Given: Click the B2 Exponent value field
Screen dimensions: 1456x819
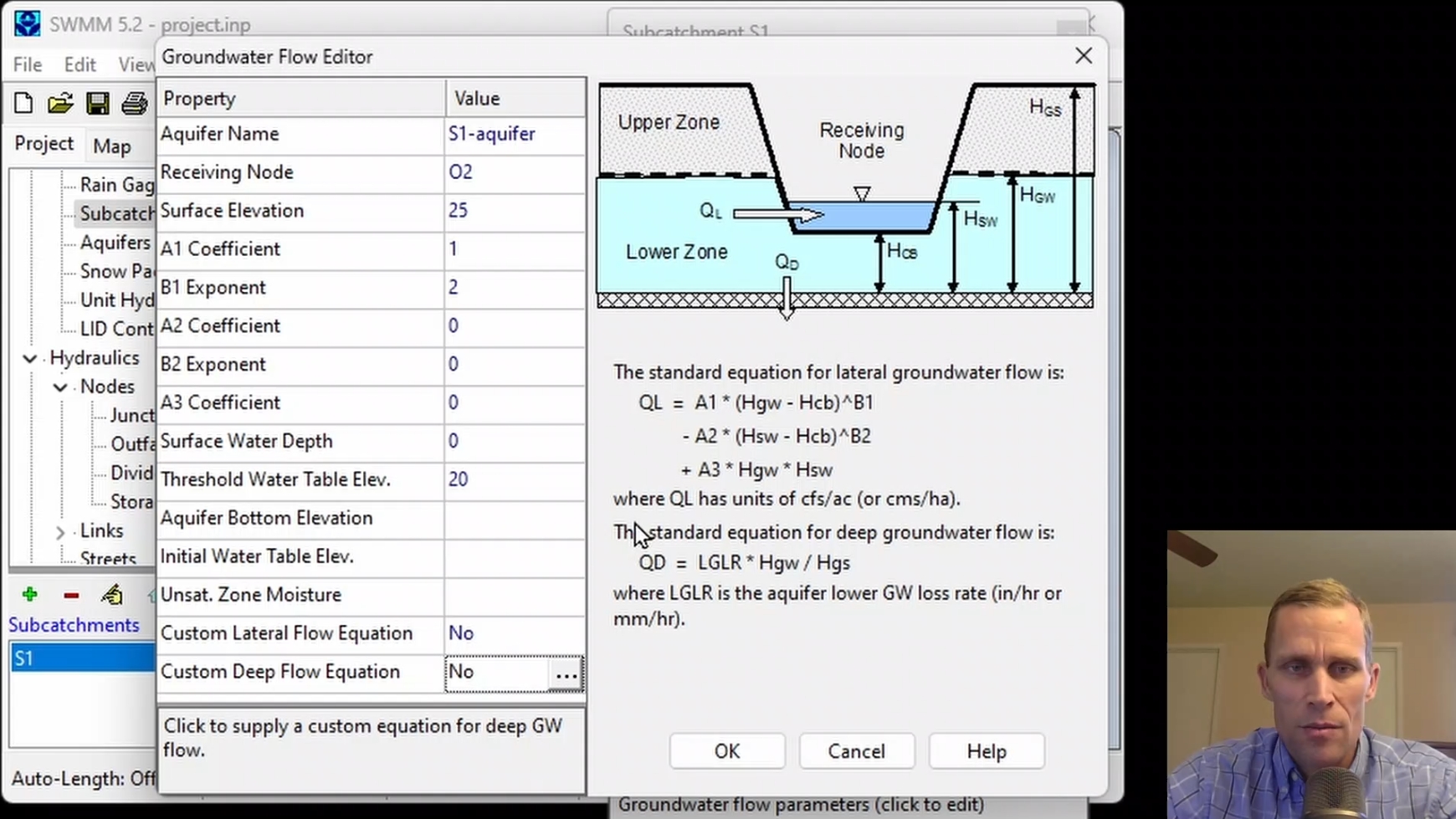Looking at the screenshot, I should 515,365.
